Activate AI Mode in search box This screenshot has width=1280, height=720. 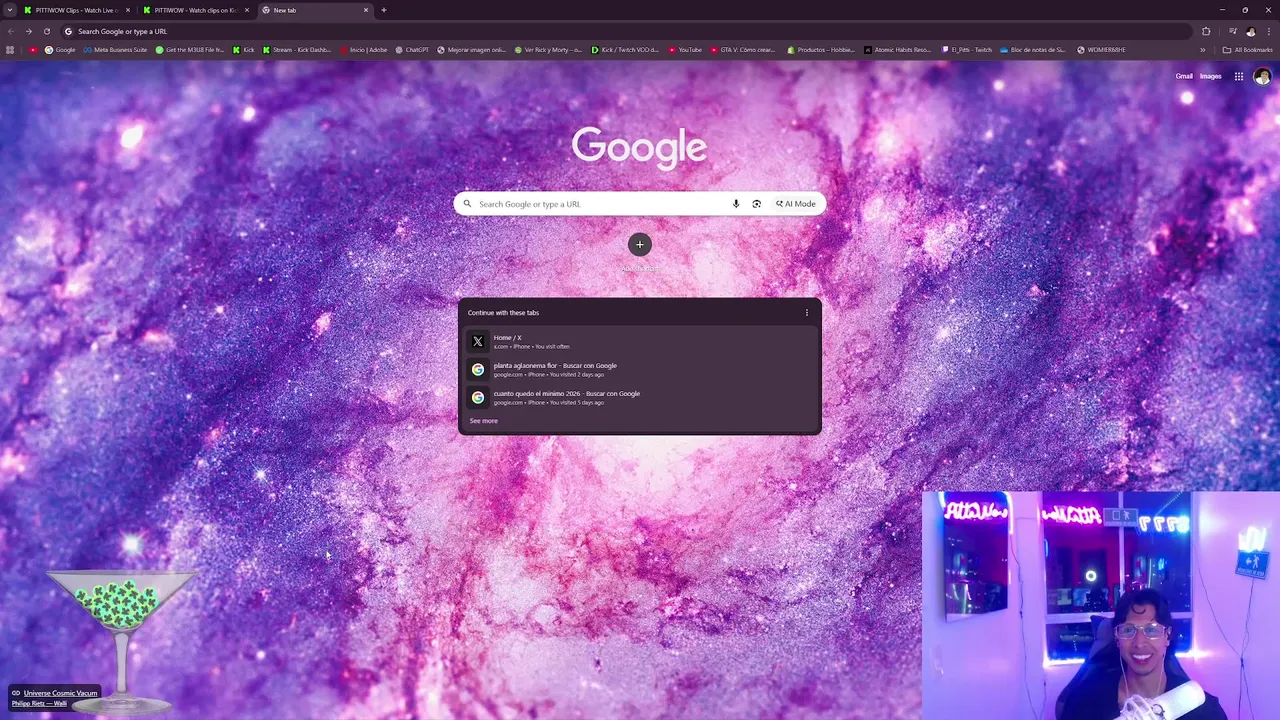[796, 204]
